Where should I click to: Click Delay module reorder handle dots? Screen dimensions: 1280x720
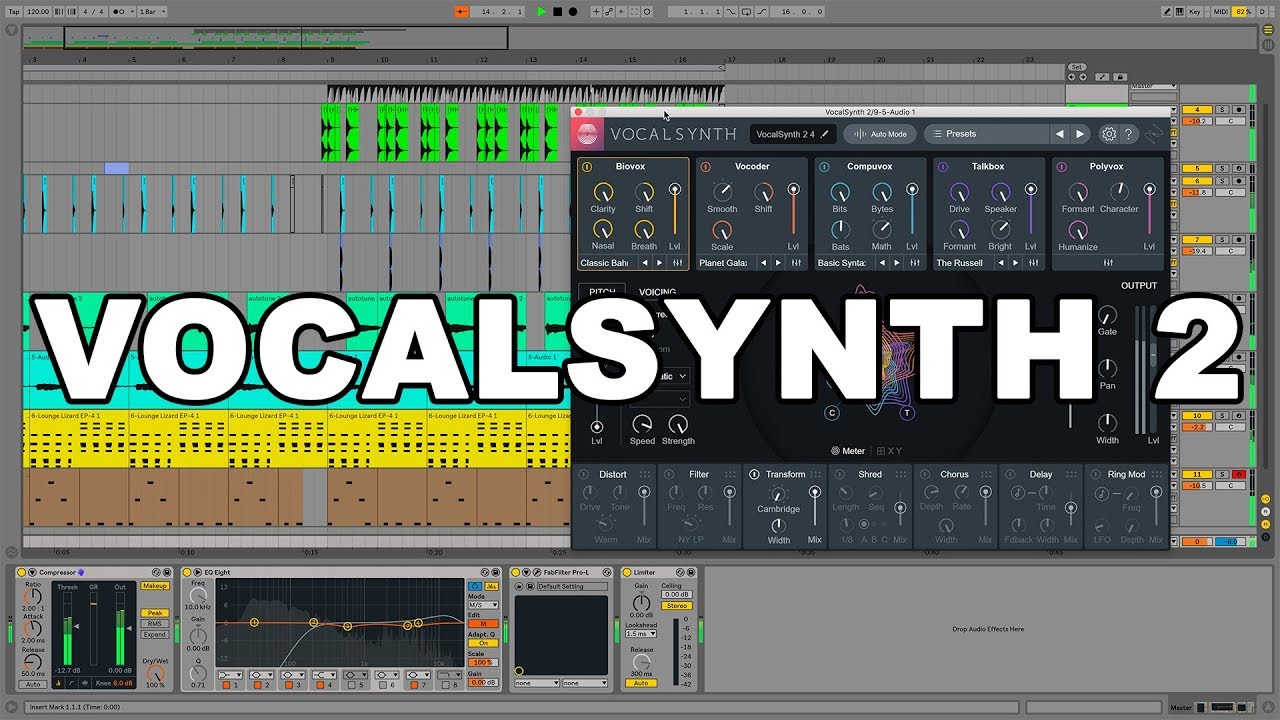click(x=1072, y=474)
